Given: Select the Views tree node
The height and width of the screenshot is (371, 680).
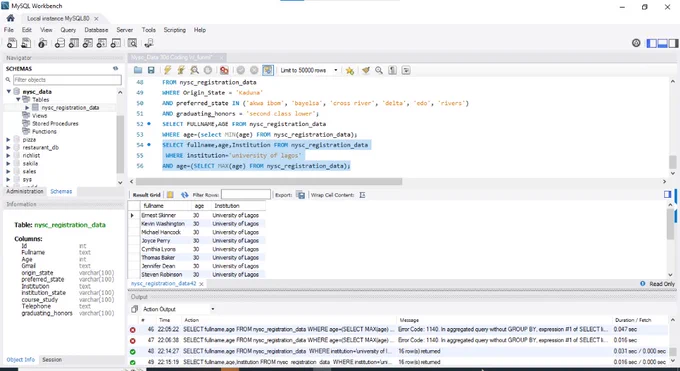Looking at the screenshot, I should click(39, 116).
